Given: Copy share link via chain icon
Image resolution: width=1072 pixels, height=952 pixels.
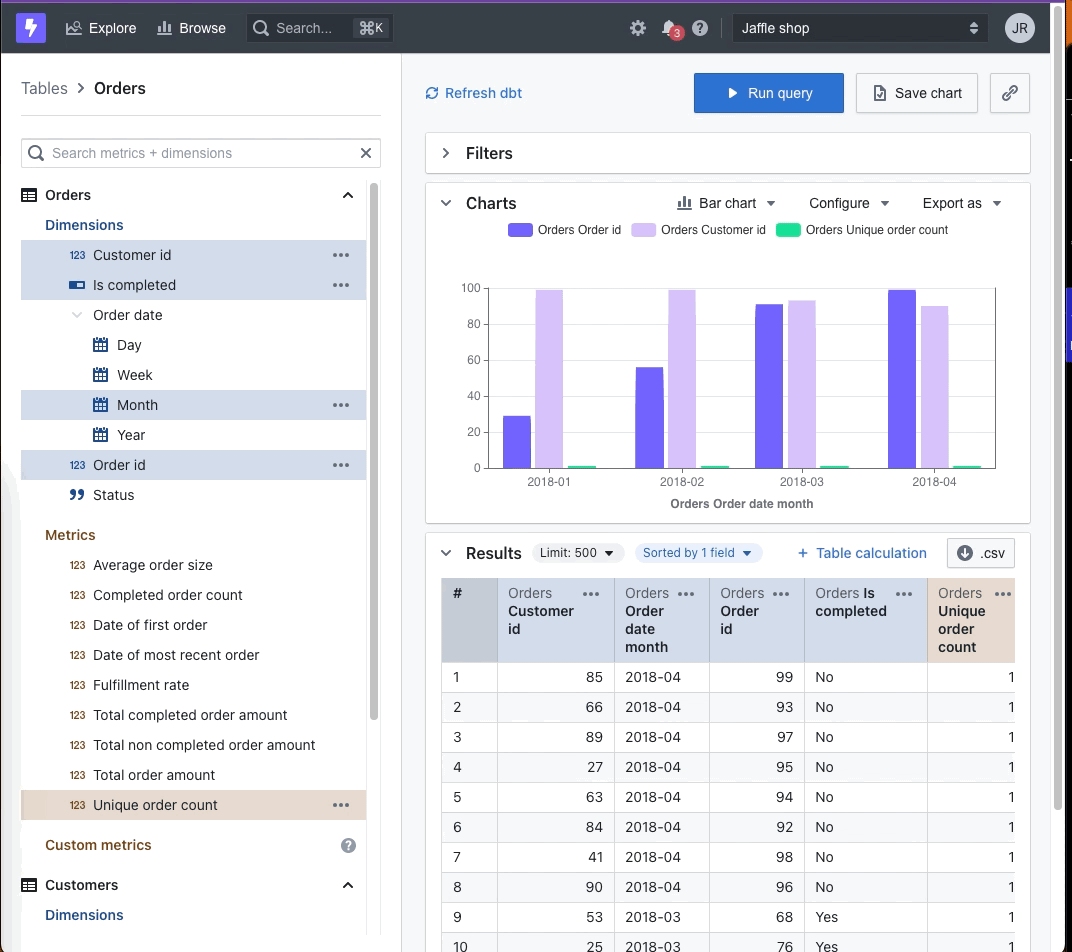Looking at the screenshot, I should [x=1010, y=93].
